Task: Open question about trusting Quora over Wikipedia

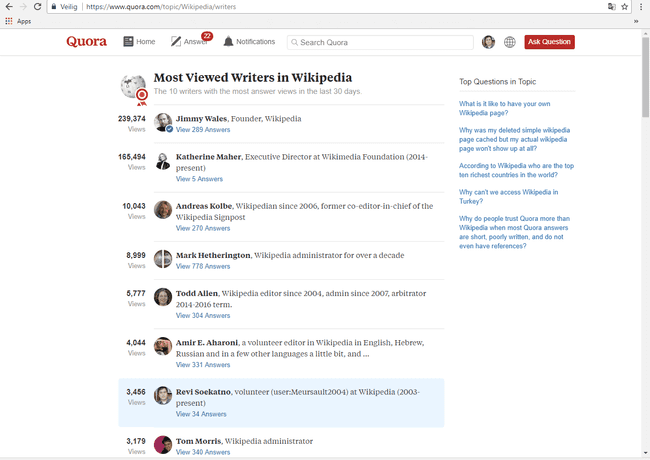Action: [514, 232]
